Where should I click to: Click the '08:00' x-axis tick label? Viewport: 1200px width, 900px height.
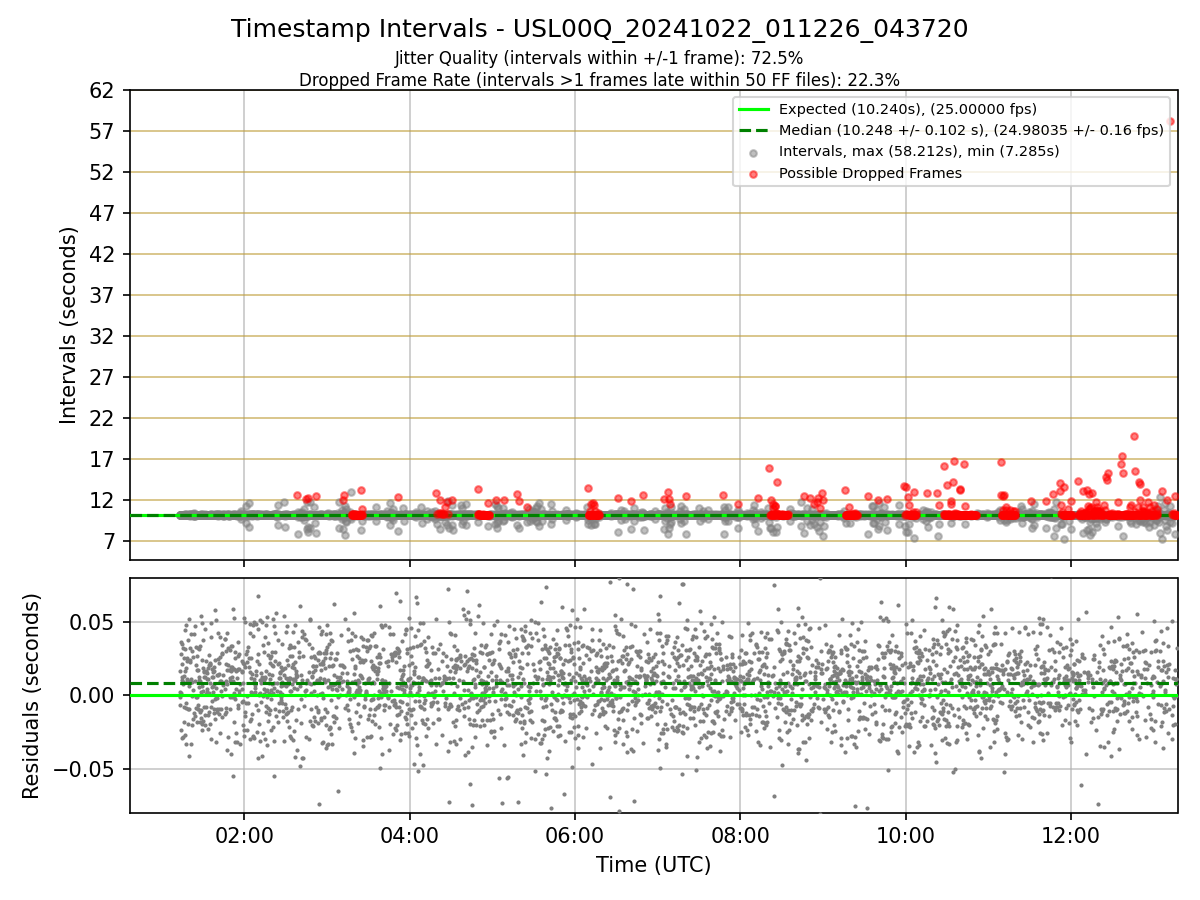click(x=740, y=834)
